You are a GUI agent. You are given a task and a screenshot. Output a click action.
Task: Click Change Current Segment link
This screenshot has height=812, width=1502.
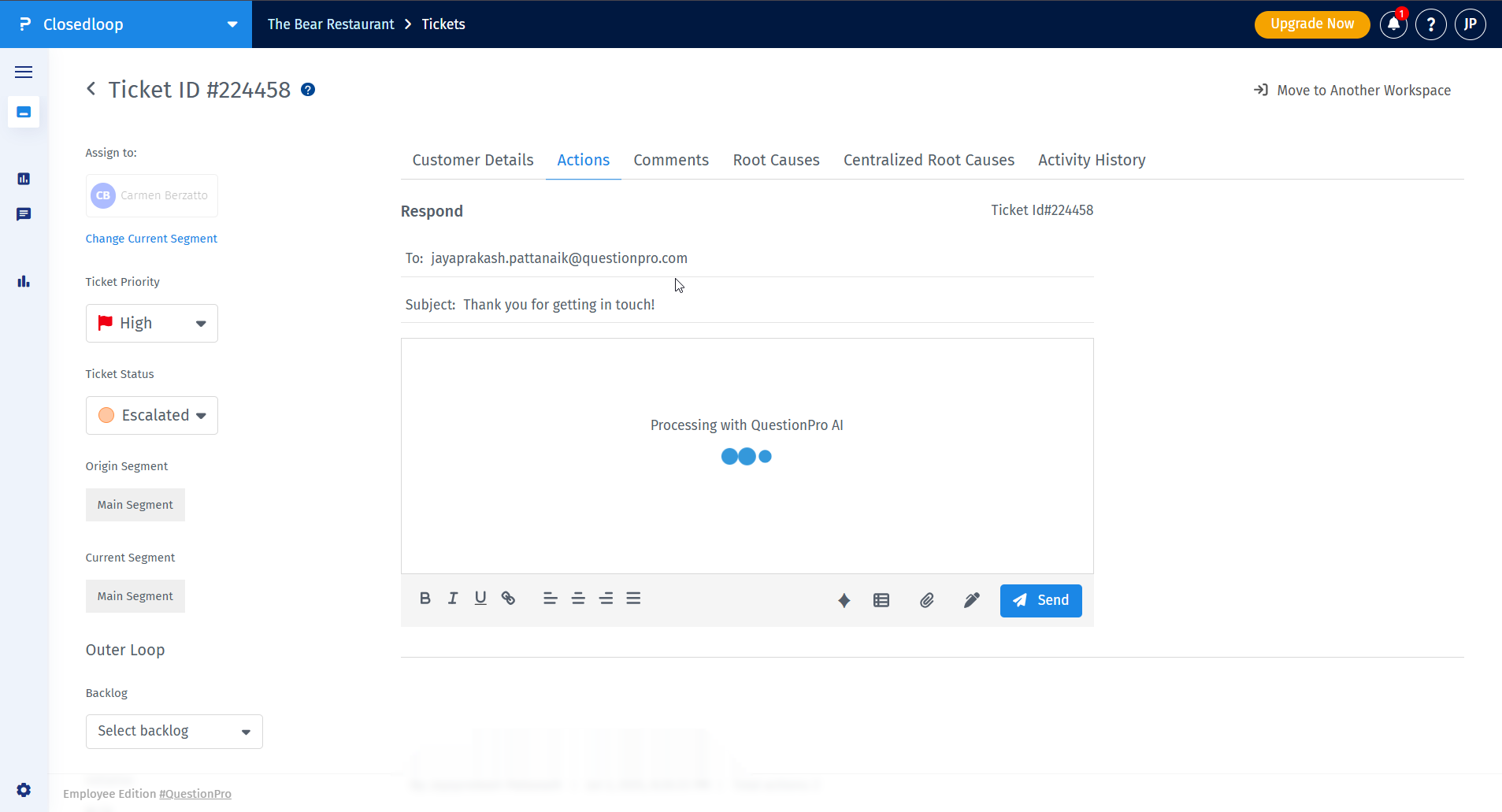point(151,238)
